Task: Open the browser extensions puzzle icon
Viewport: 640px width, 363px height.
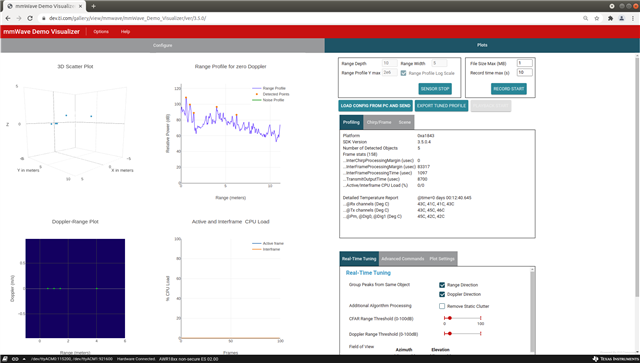Action: pyautogui.click(x=610, y=18)
